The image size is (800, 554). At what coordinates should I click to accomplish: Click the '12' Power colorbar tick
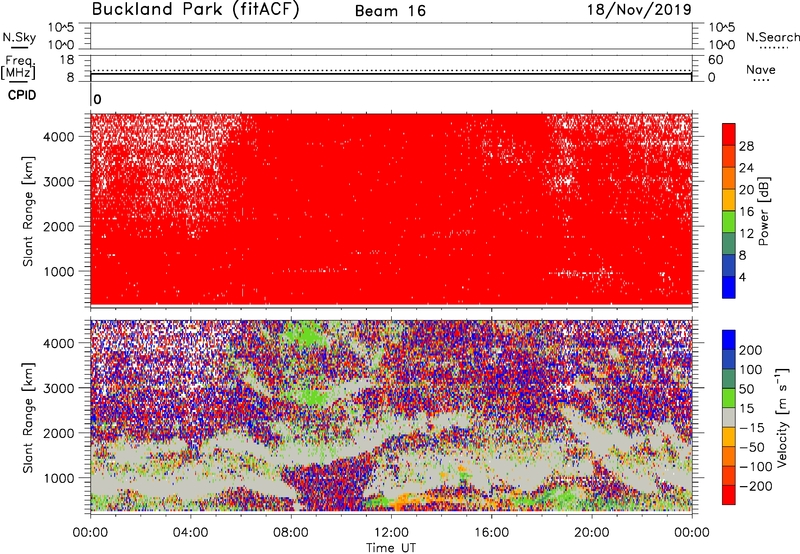pyautogui.click(x=746, y=234)
